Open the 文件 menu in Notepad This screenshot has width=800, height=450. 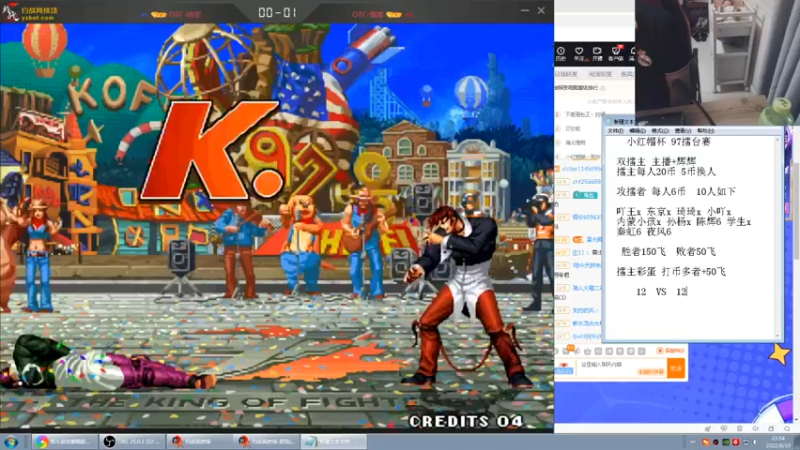[615, 131]
